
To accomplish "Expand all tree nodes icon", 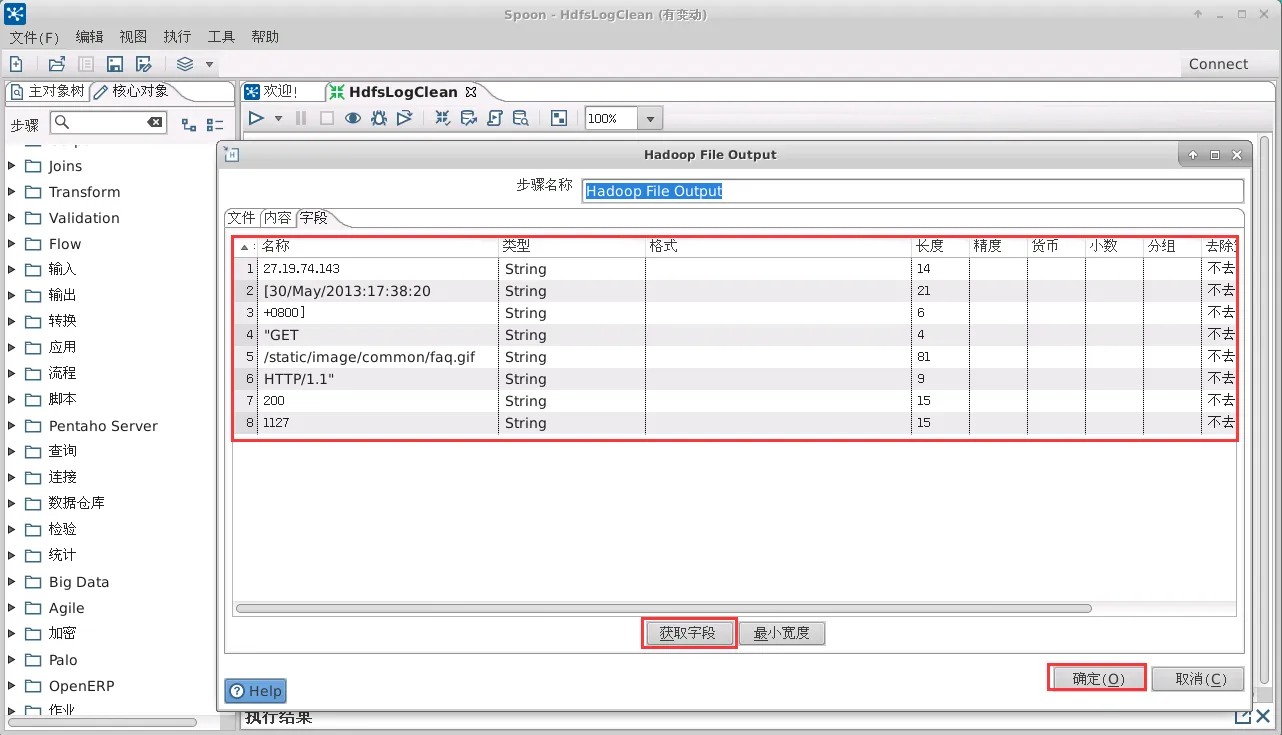I will coord(189,125).
